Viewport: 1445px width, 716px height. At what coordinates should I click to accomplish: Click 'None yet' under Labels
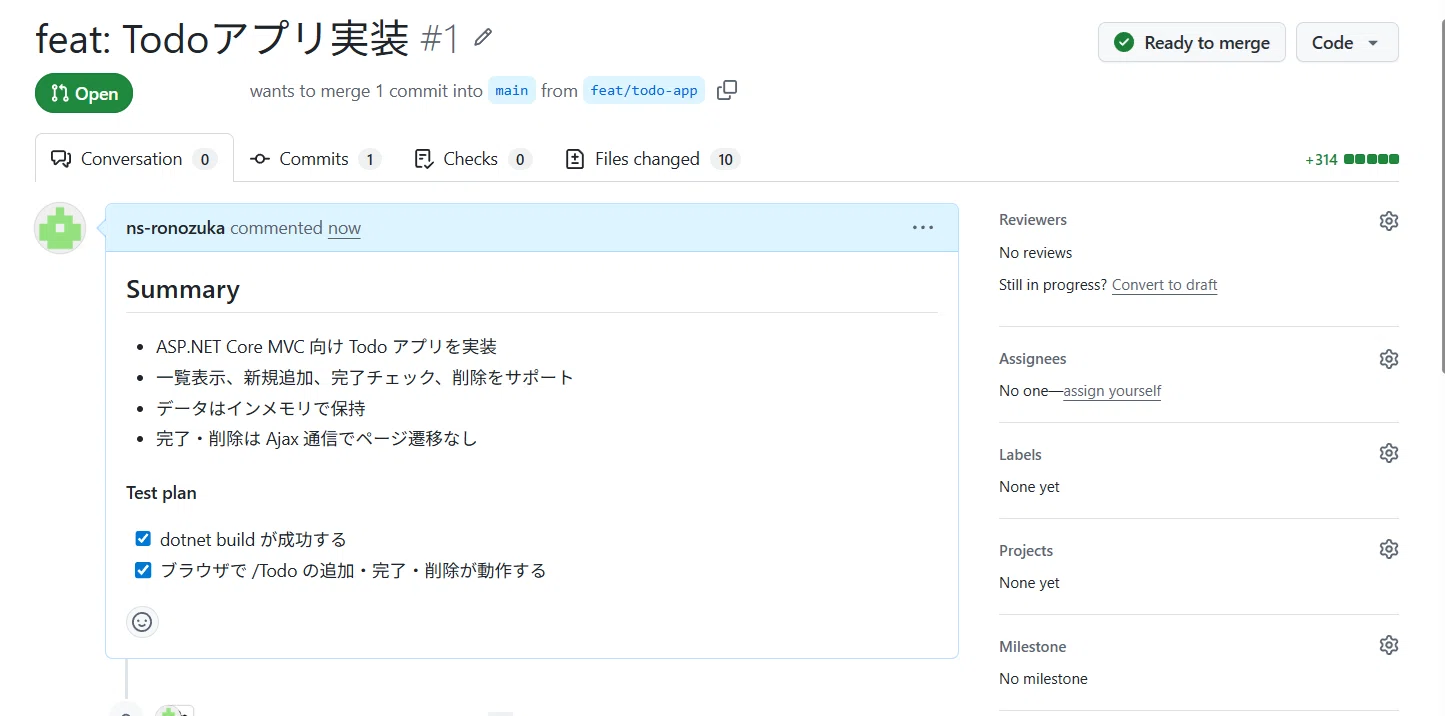pyautogui.click(x=1029, y=487)
